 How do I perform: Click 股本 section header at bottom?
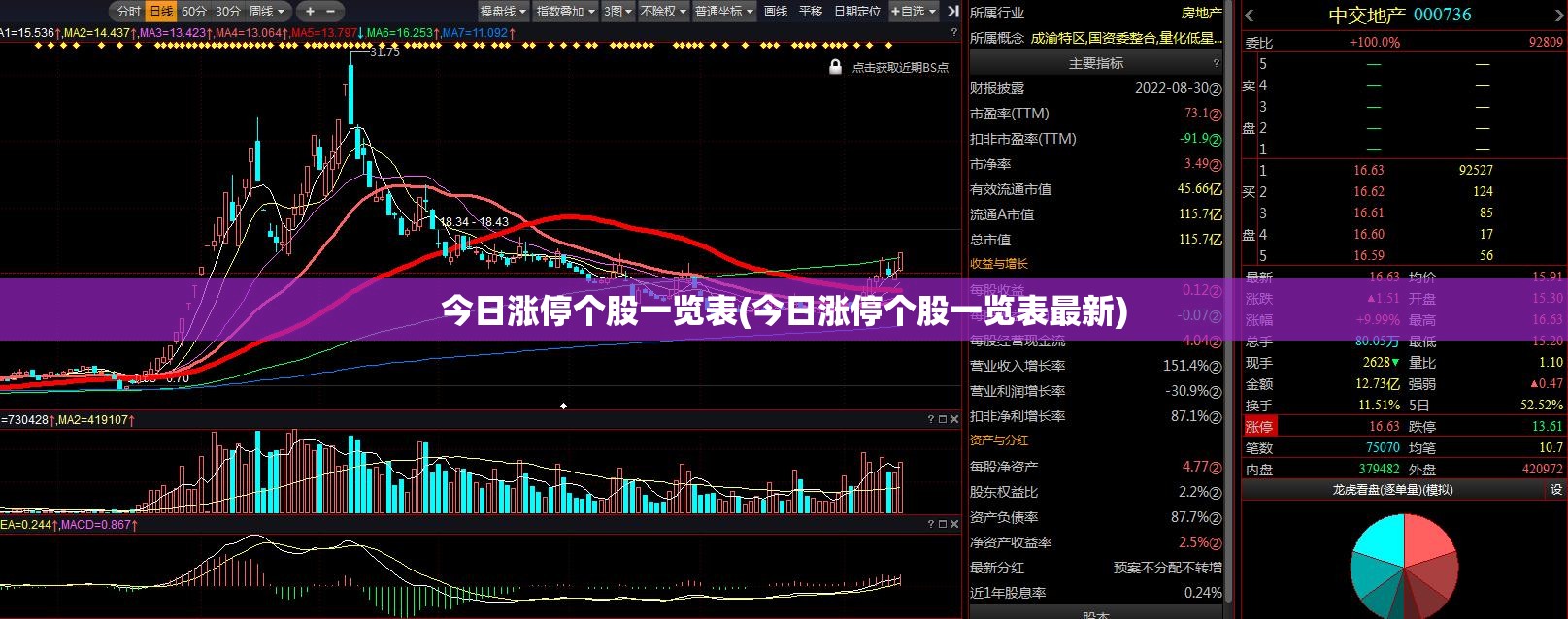pyautogui.click(x=1096, y=613)
